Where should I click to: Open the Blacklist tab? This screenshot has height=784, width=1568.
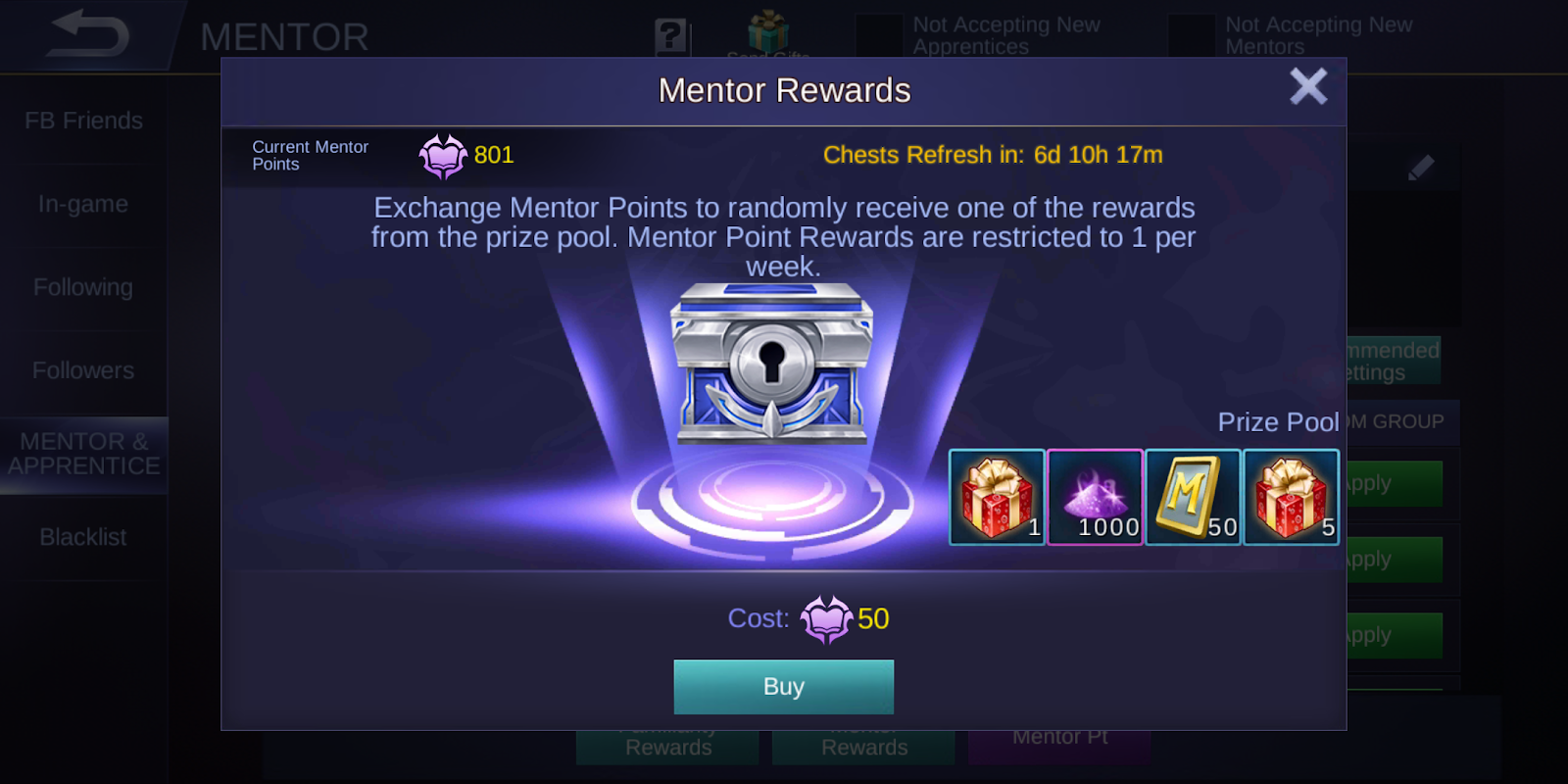click(84, 537)
